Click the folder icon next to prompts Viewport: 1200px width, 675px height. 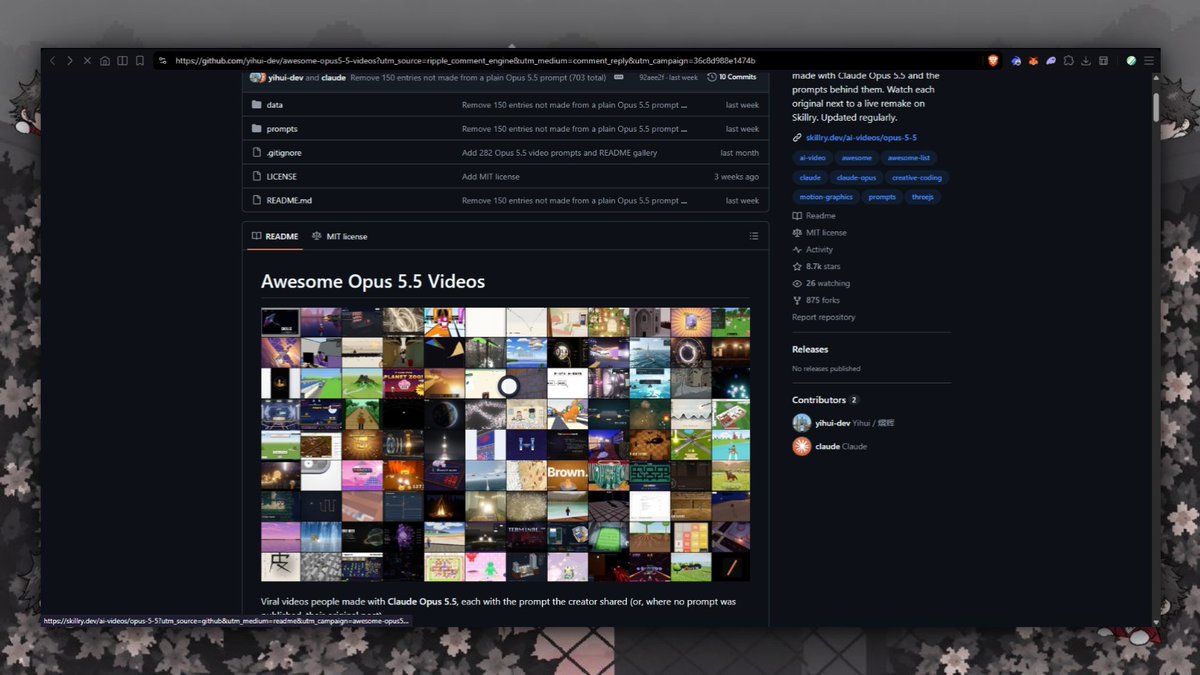(x=257, y=129)
